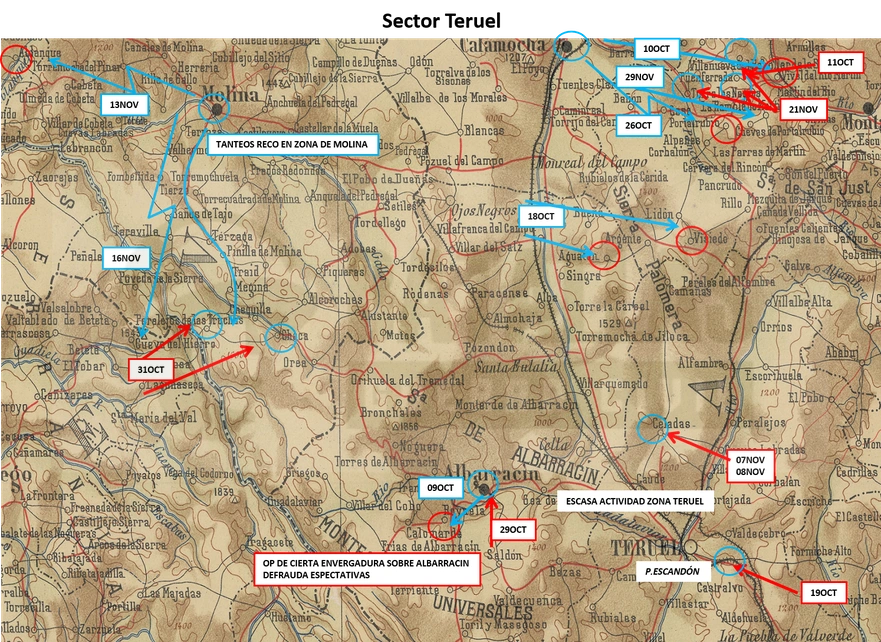881x642 pixels.
Task: Click the blue circle at Puerto Escandón
Action: click(x=730, y=561)
